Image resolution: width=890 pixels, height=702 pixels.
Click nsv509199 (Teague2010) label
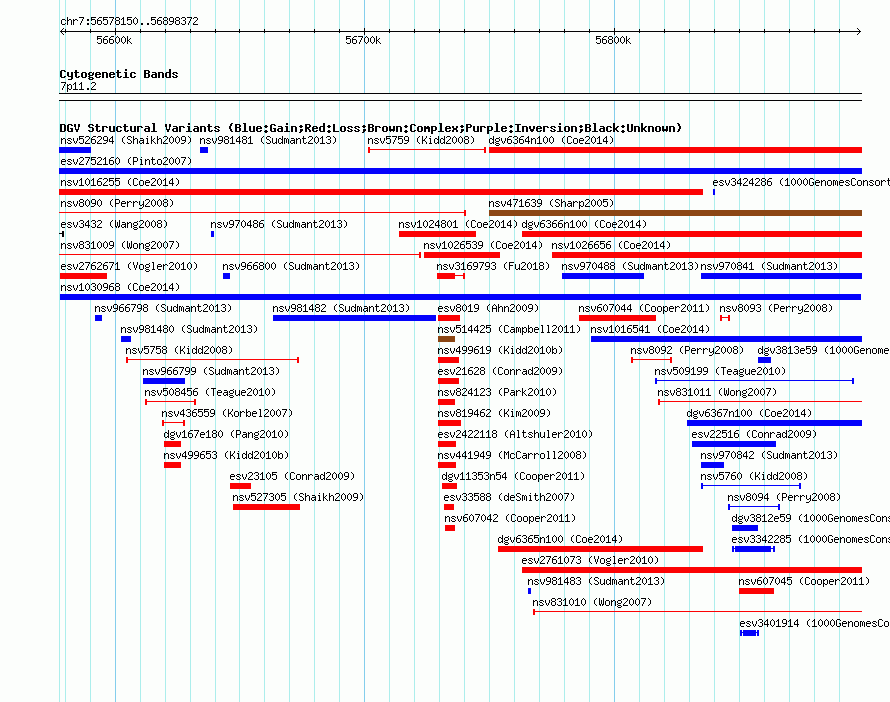coord(720,371)
